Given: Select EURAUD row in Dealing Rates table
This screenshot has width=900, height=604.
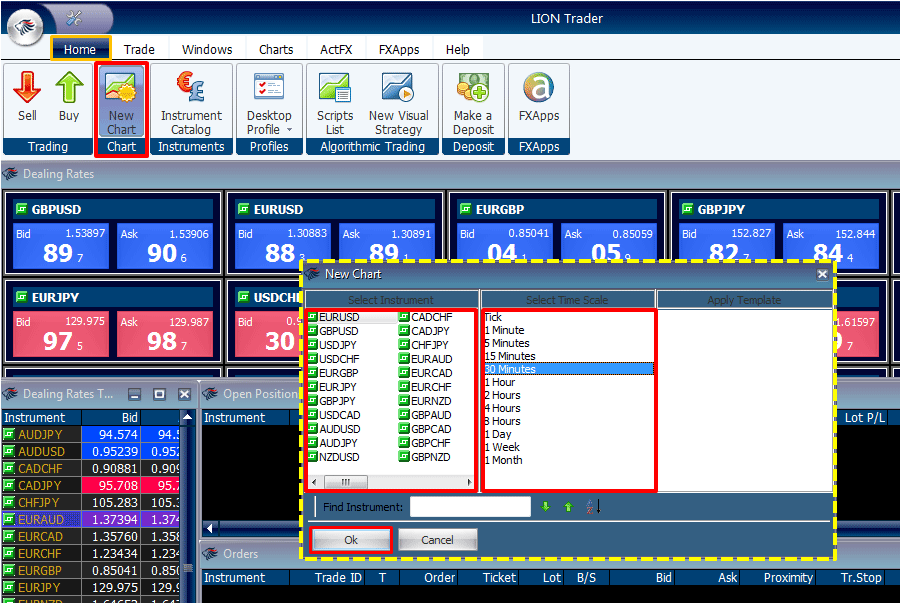Looking at the screenshot, I should click(91, 520).
